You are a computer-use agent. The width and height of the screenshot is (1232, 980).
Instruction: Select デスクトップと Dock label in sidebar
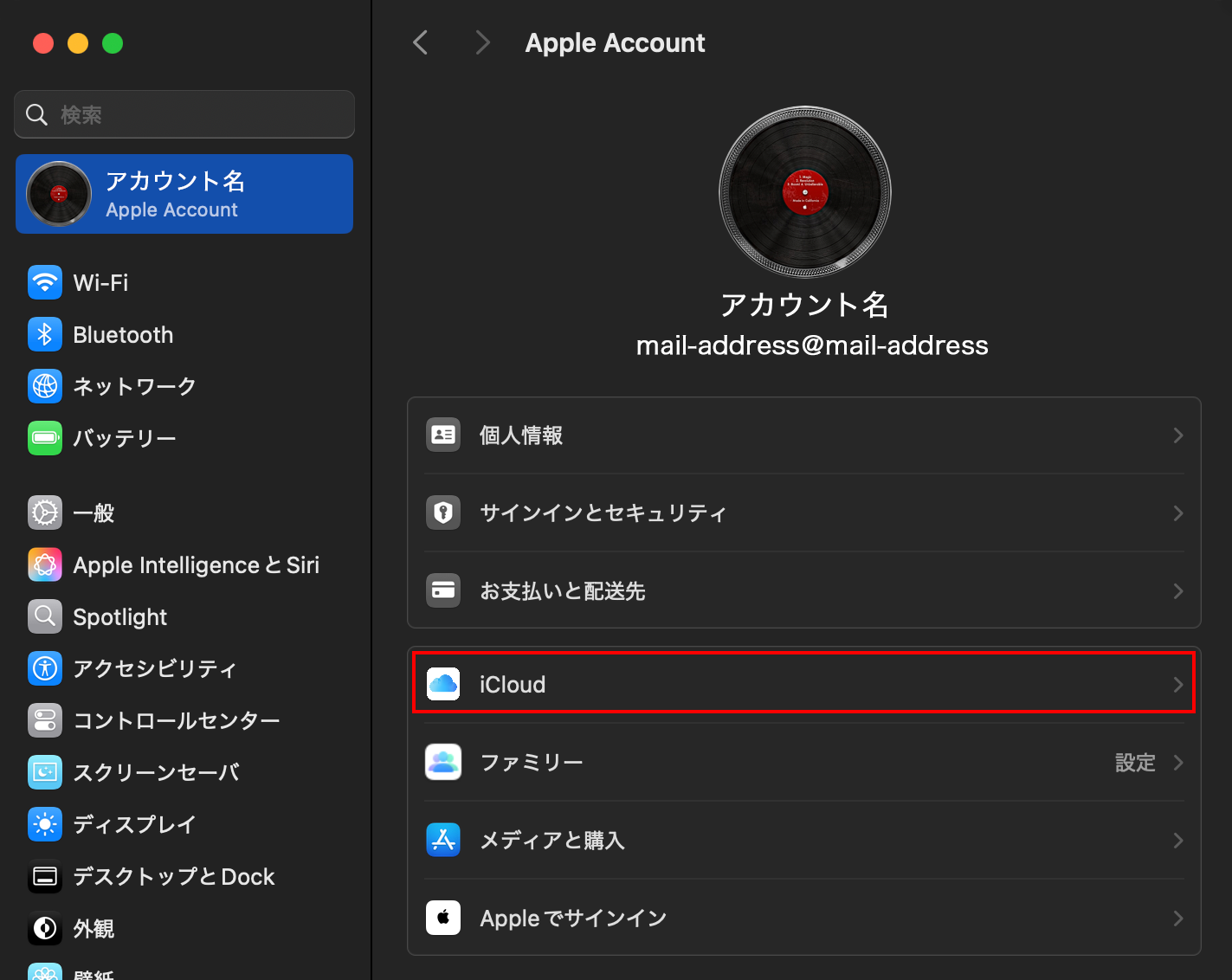pos(174,877)
